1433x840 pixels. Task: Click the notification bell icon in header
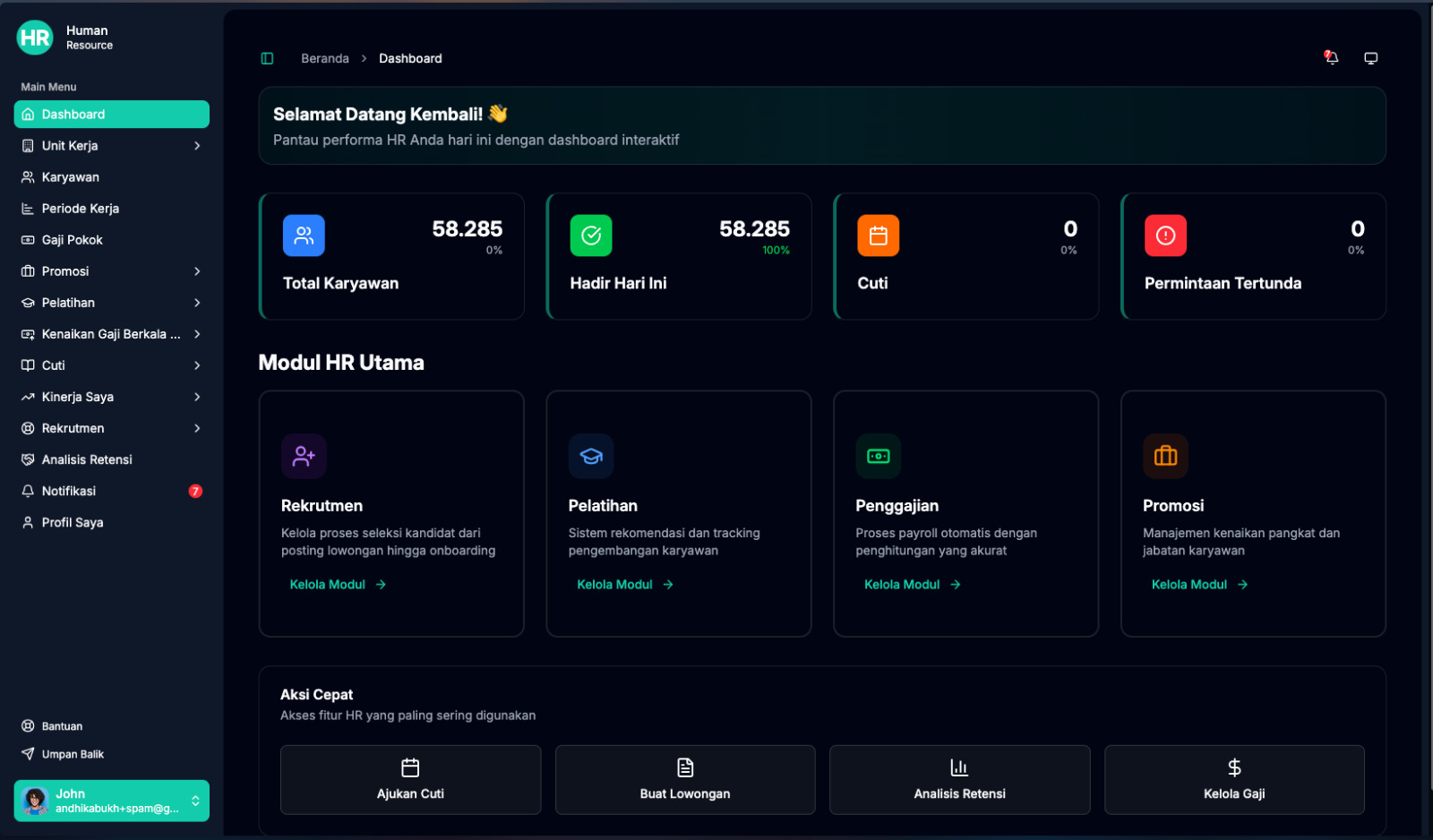(1332, 58)
